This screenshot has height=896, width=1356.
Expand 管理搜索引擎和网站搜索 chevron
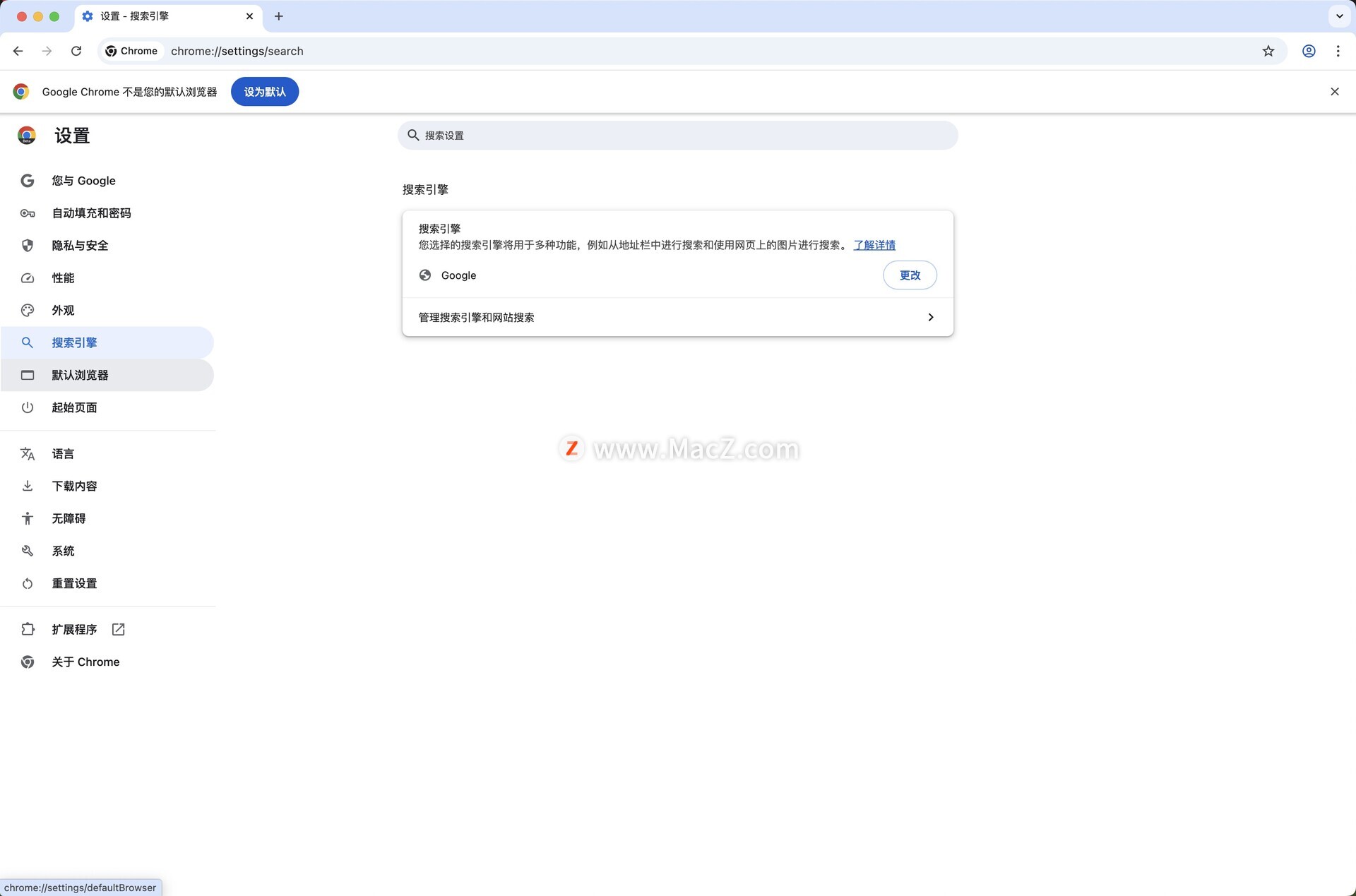point(931,317)
